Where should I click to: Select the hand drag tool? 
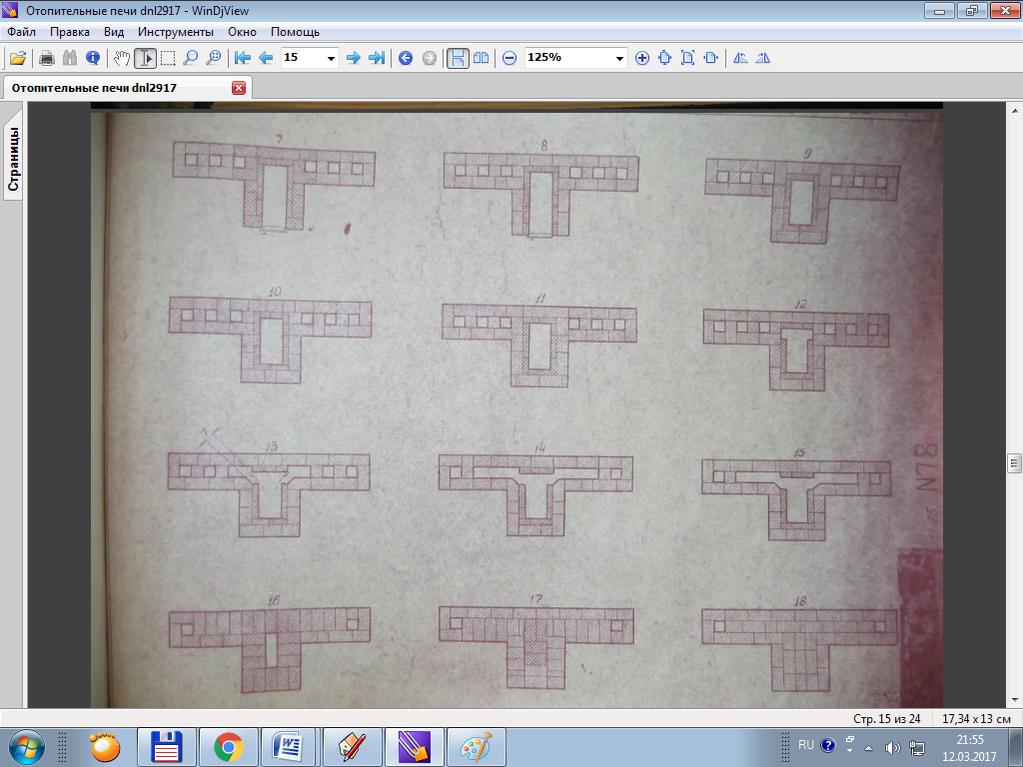click(122, 58)
